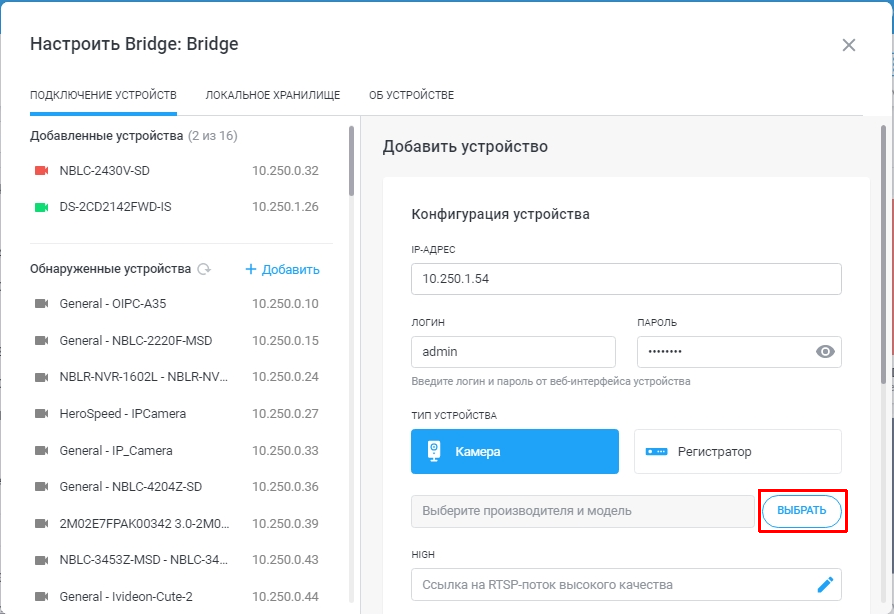
Task: Click camera icon beside General - NBLC-2220F-MSD
Action: [x=42, y=340]
